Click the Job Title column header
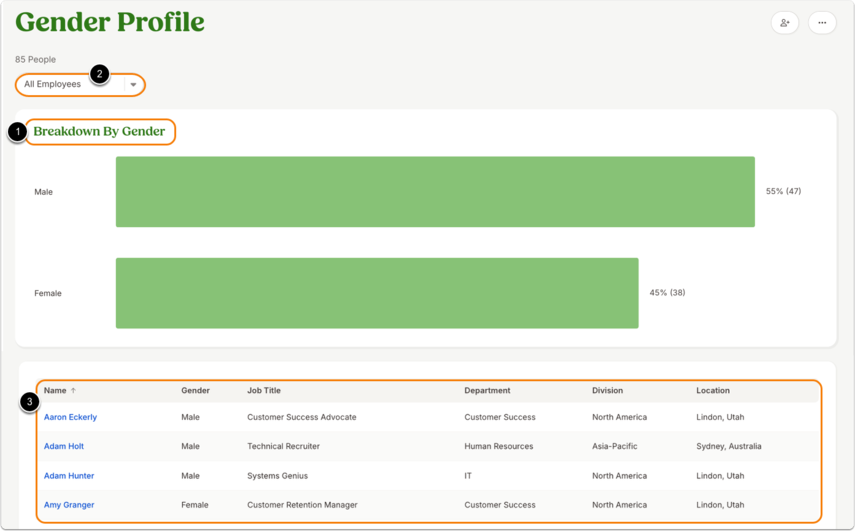Image resolution: width=855 pixels, height=531 pixels. tap(264, 390)
